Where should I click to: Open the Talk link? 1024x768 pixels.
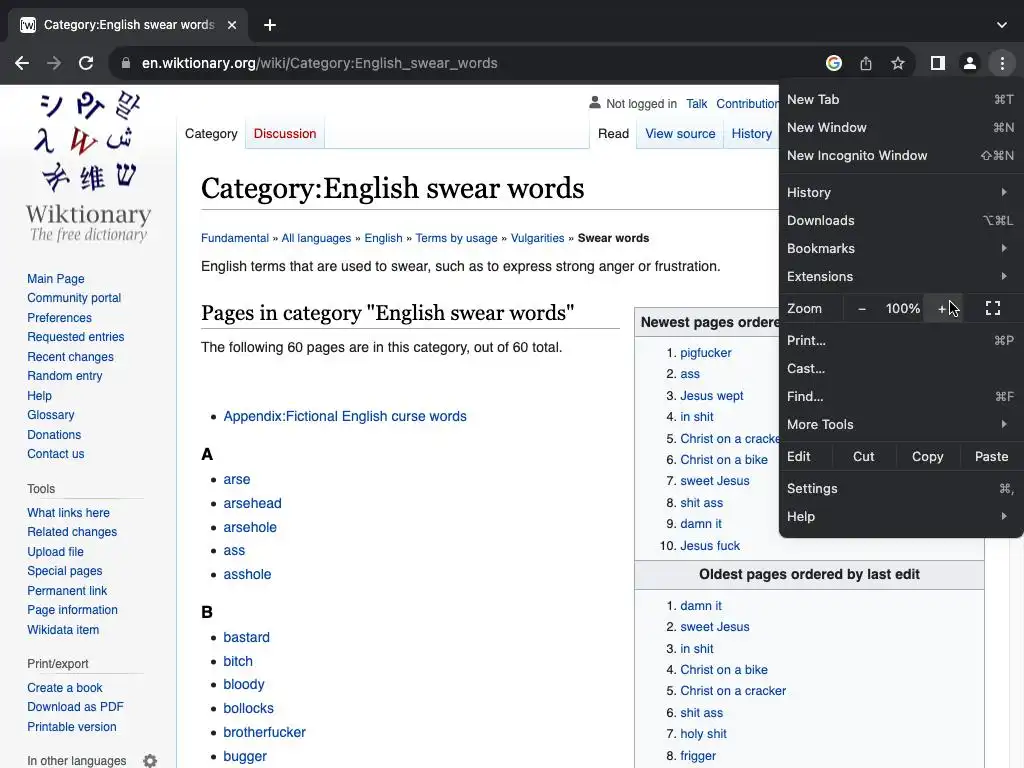pos(696,104)
